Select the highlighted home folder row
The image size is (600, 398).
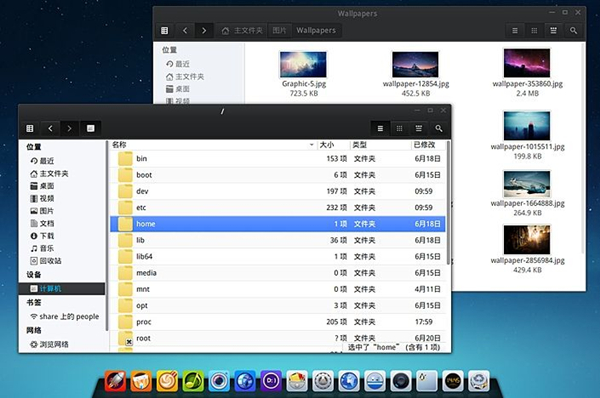coord(278,224)
